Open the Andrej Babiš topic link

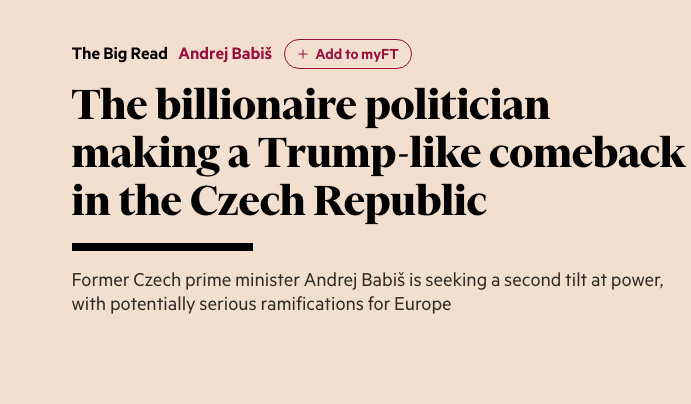tap(224, 54)
